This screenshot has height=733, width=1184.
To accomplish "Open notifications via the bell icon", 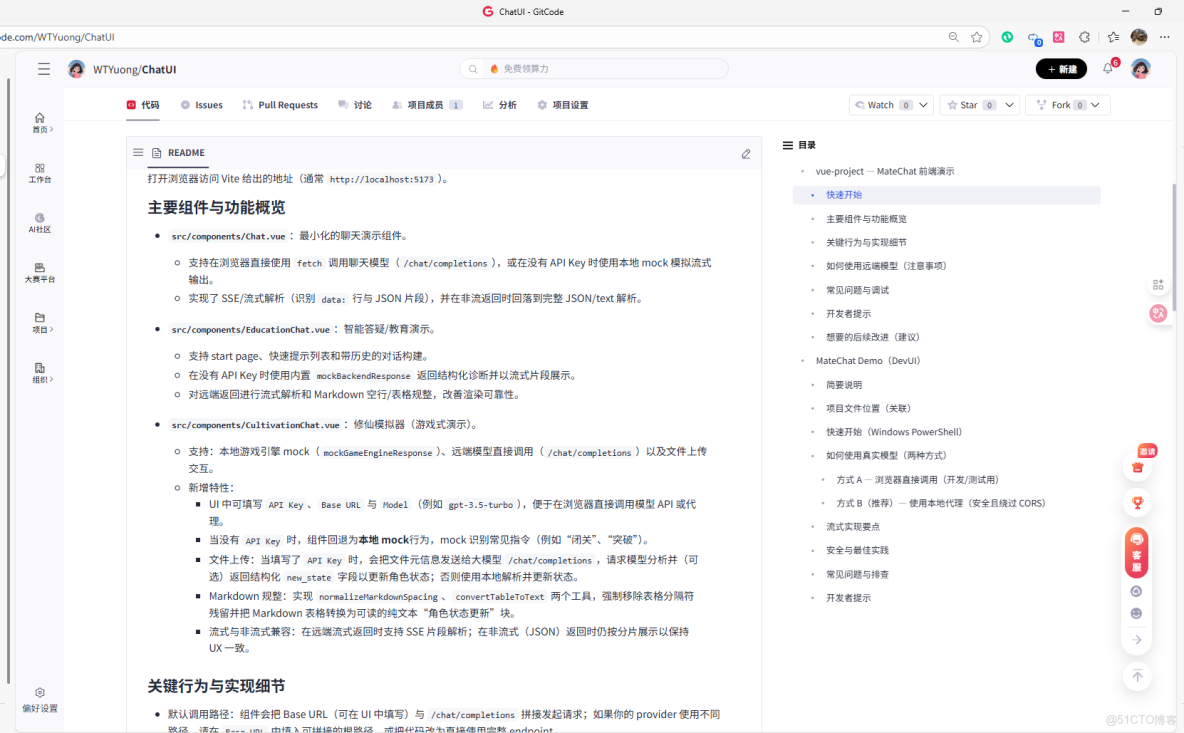I will (x=1106, y=68).
